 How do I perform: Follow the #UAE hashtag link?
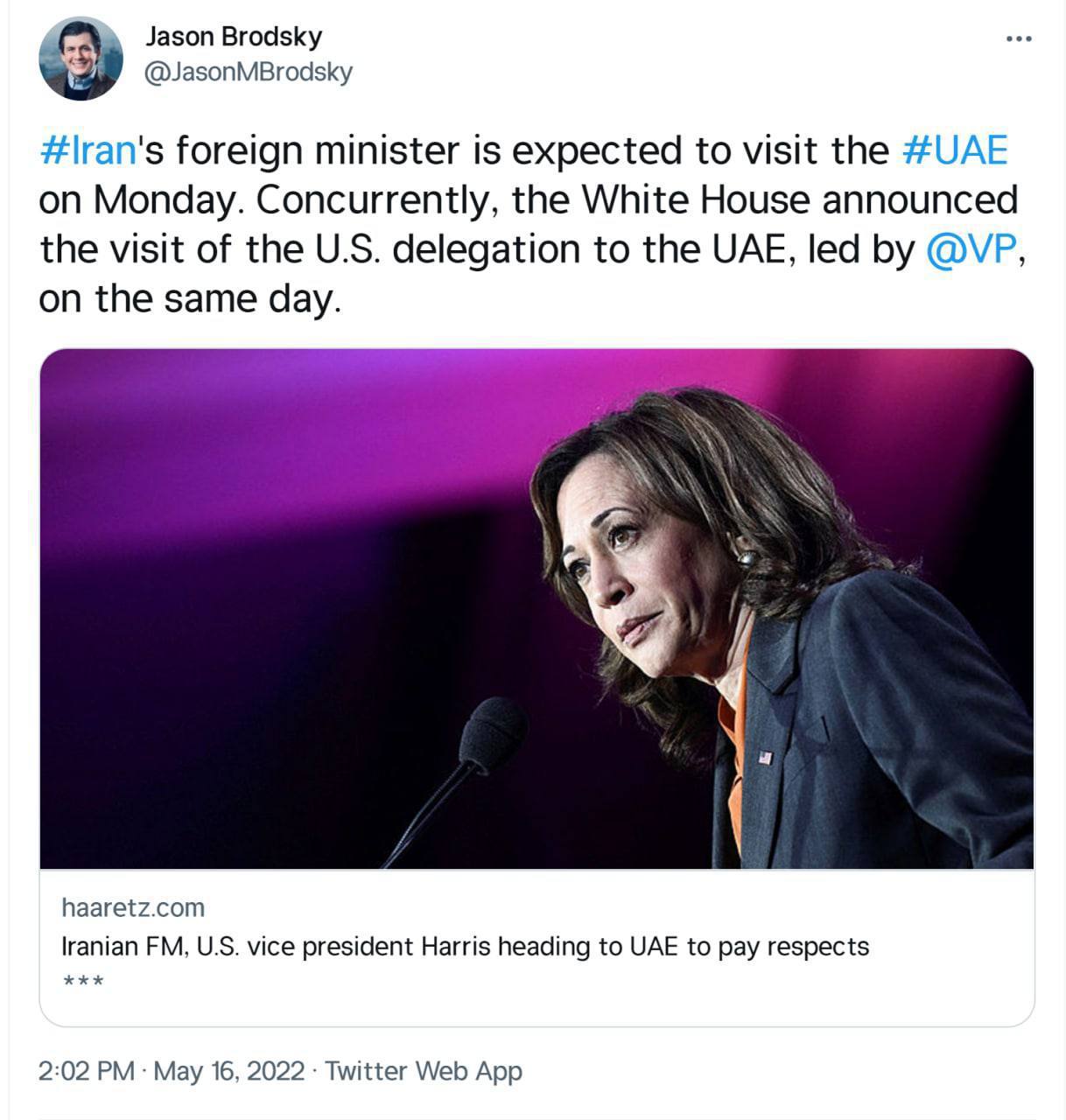955,150
